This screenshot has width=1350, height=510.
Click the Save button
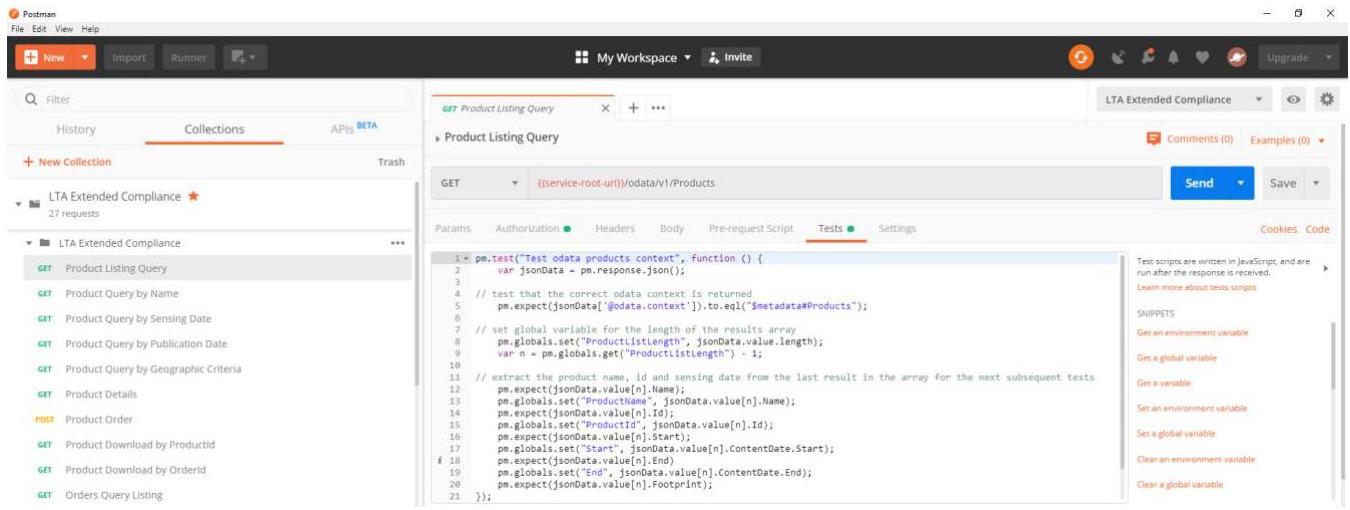point(1283,183)
